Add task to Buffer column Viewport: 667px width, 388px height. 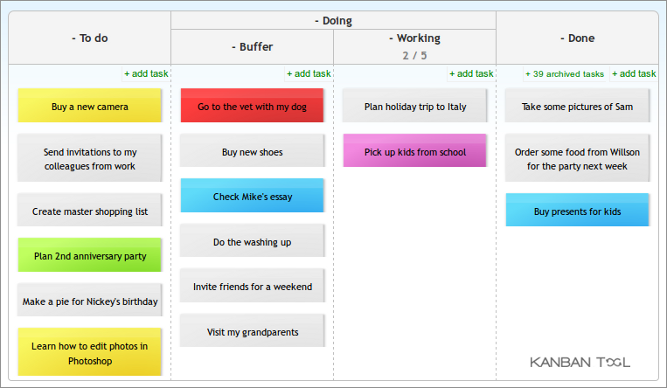pyautogui.click(x=308, y=74)
